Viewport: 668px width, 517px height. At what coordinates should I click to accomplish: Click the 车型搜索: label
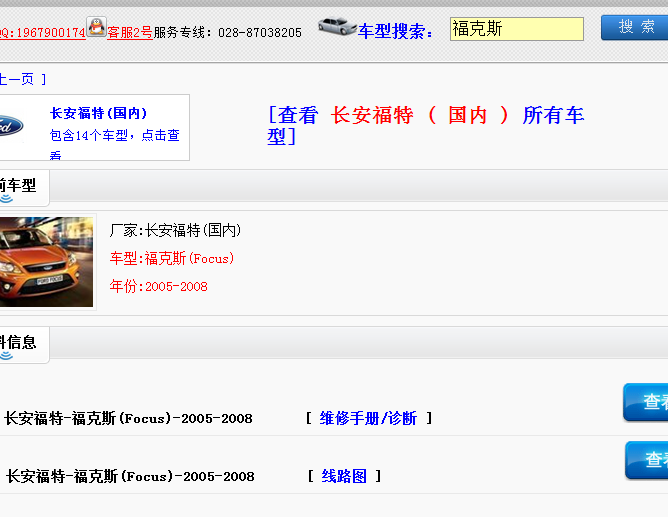395,31
